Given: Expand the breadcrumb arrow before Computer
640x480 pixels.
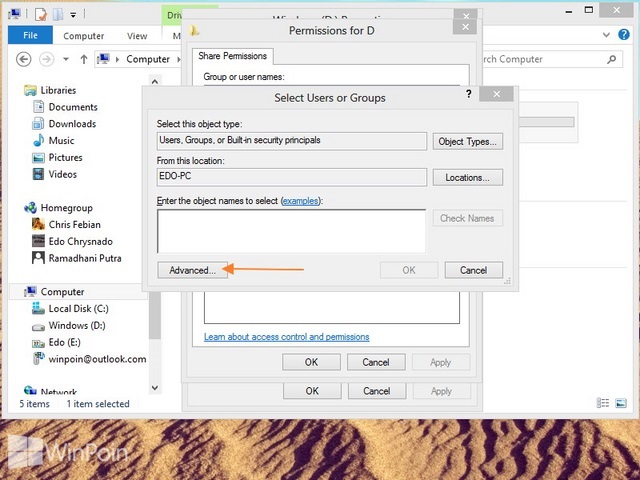Looking at the screenshot, I should 118,60.
